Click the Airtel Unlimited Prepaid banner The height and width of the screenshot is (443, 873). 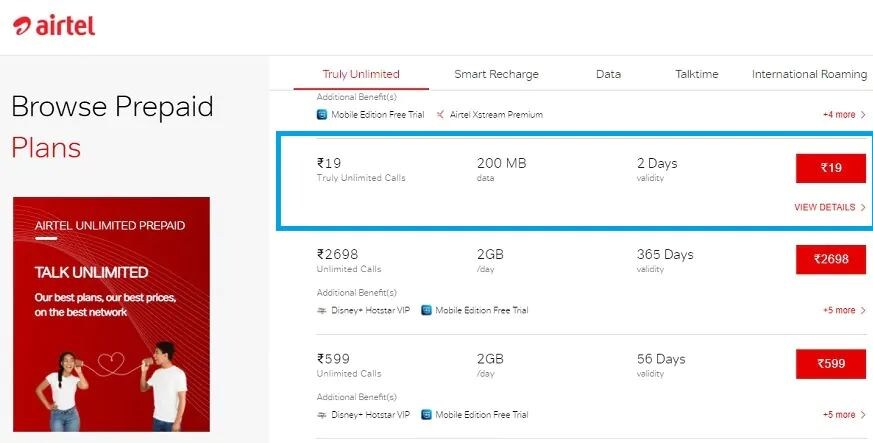(x=111, y=314)
